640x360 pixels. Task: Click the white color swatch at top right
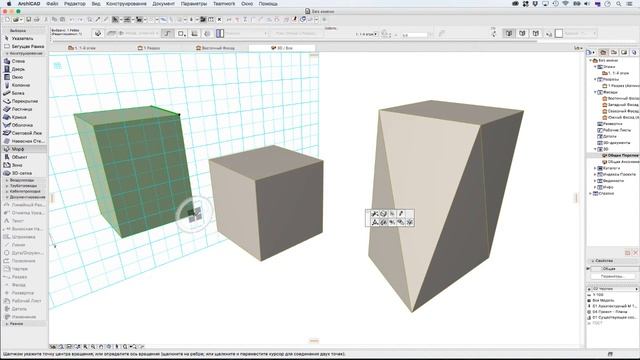click(559, 33)
